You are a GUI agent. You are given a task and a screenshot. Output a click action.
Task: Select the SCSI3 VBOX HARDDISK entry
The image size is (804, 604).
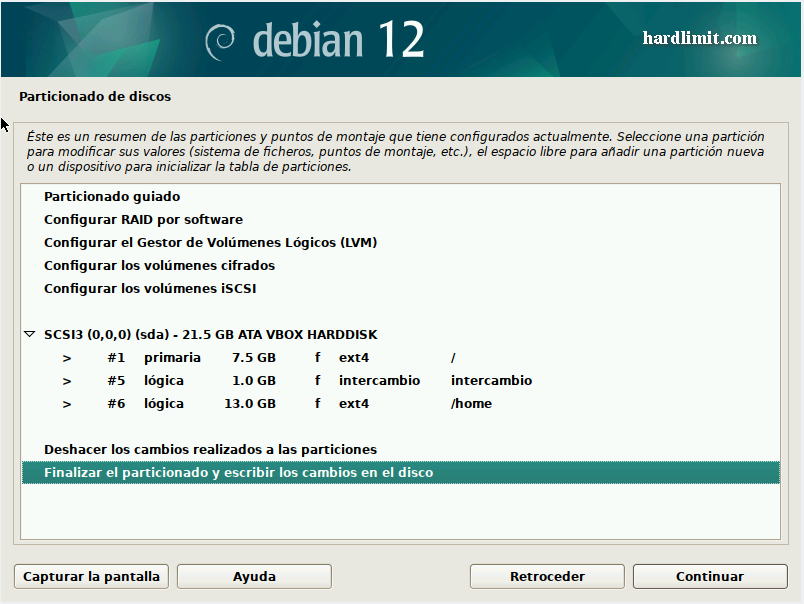pyautogui.click(x=210, y=335)
